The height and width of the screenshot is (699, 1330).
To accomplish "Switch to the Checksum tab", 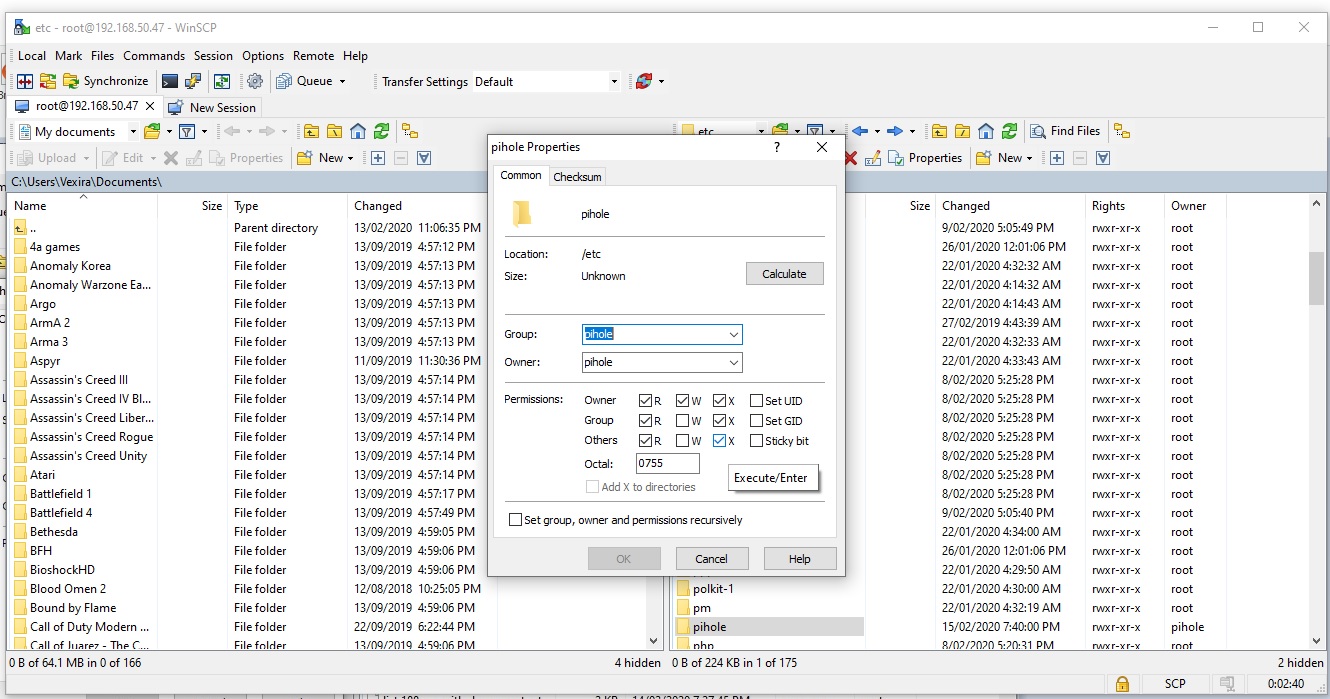I will (x=577, y=177).
